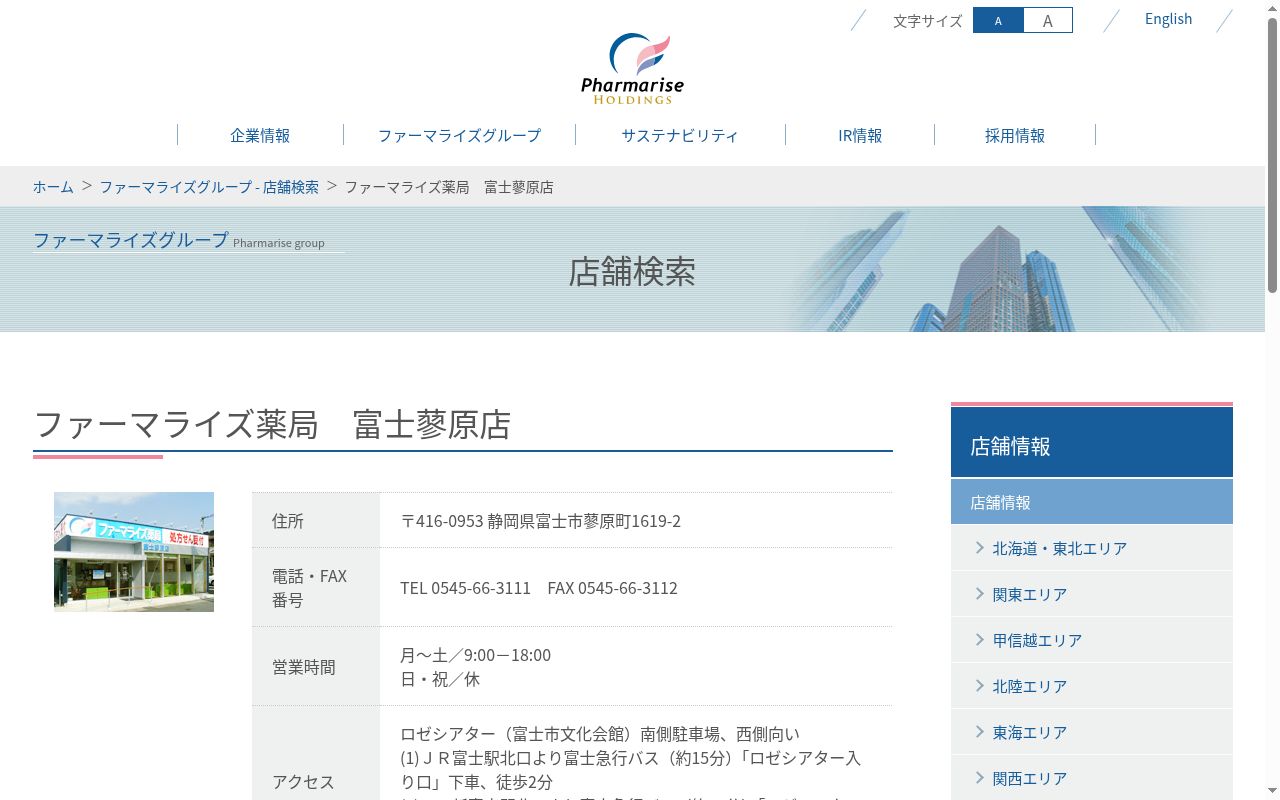Expand 東海エリア in the sidebar

(1092, 732)
